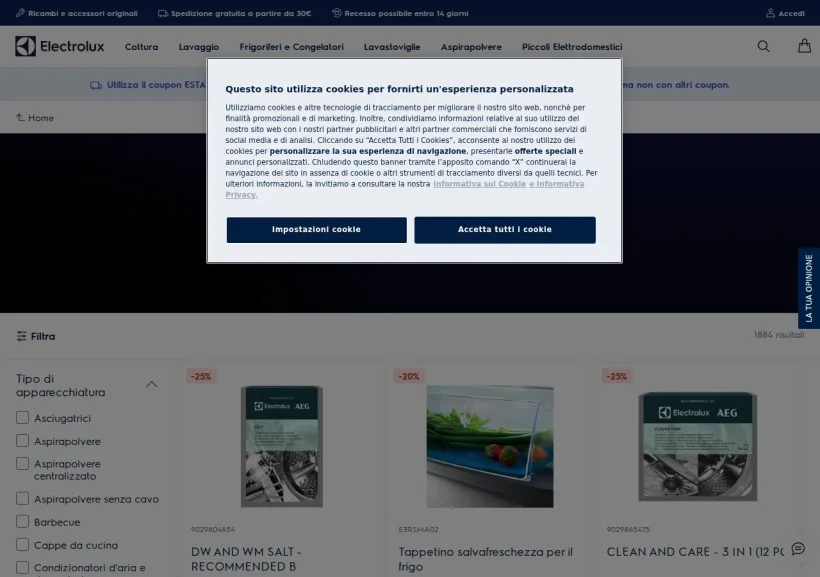Open CLEAN AND CARE 3 IN 1 title

(x=696, y=552)
